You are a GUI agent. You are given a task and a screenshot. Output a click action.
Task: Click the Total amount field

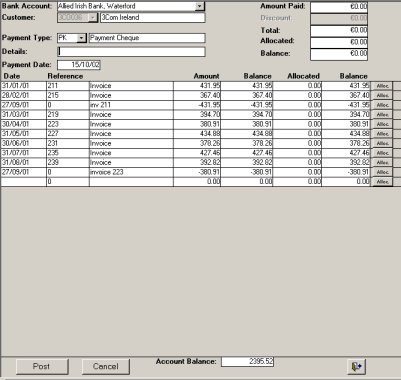tap(339, 31)
